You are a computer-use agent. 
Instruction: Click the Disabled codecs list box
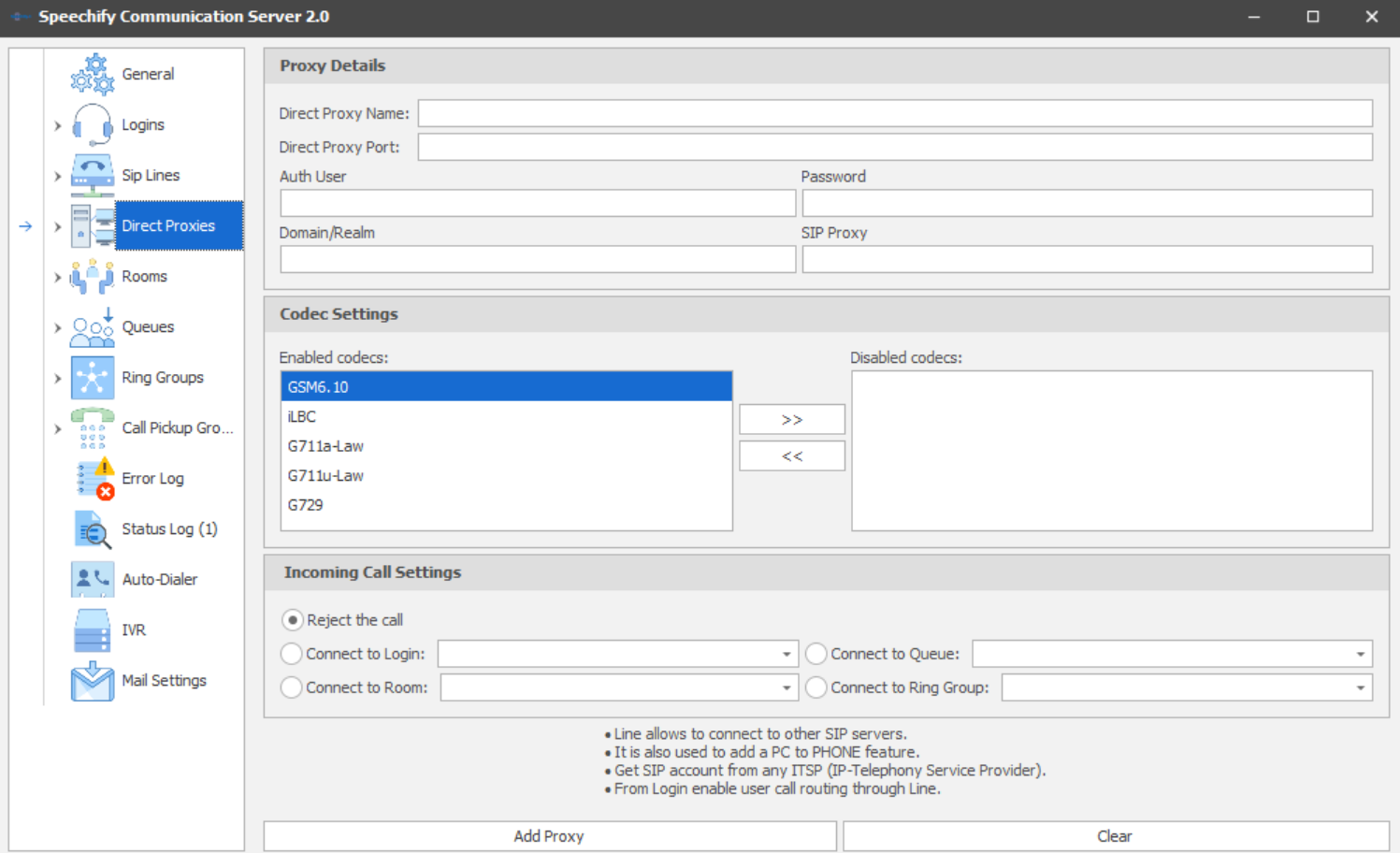[1112, 451]
